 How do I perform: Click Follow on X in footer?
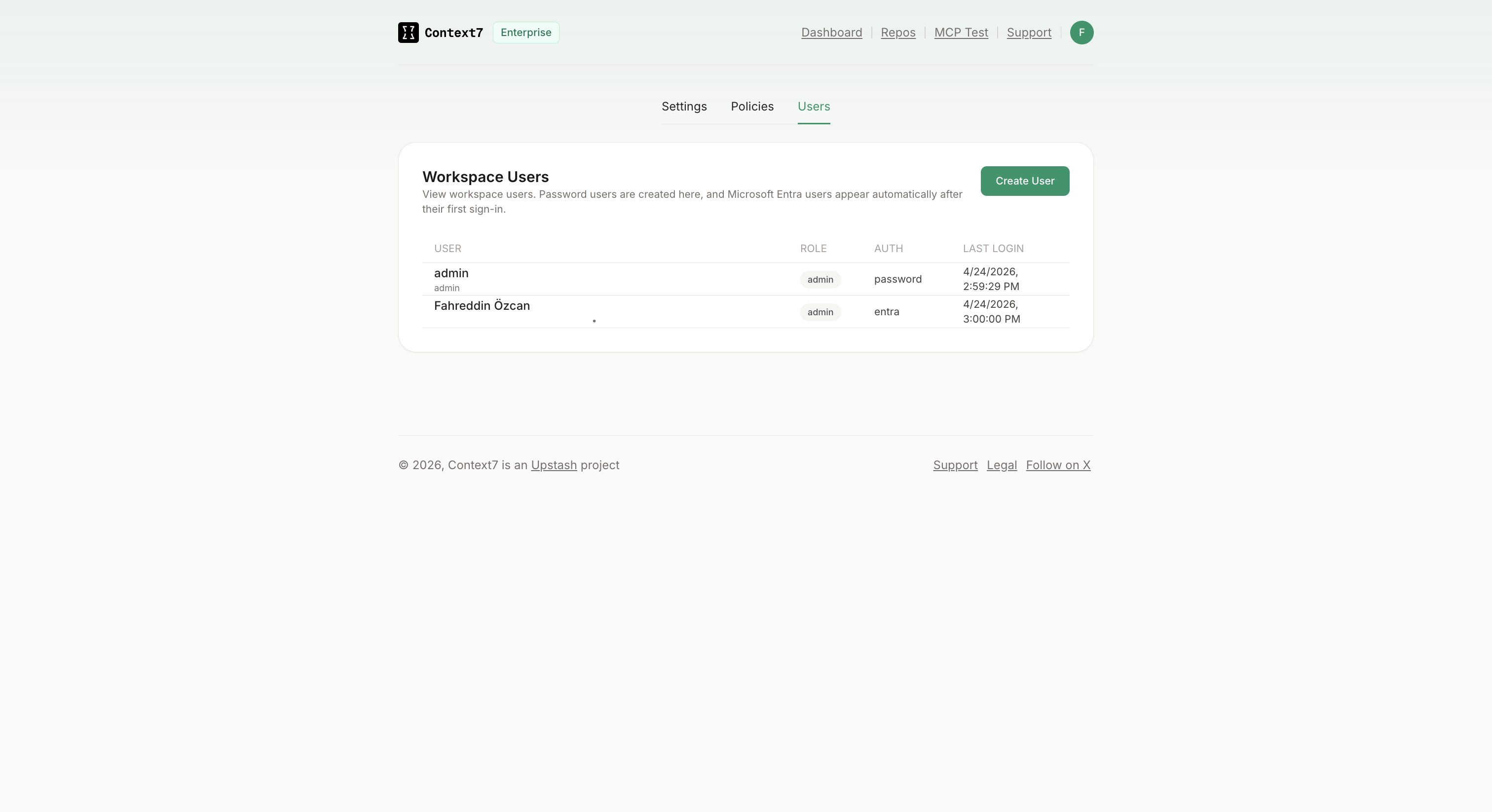pyautogui.click(x=1058, y=465)
